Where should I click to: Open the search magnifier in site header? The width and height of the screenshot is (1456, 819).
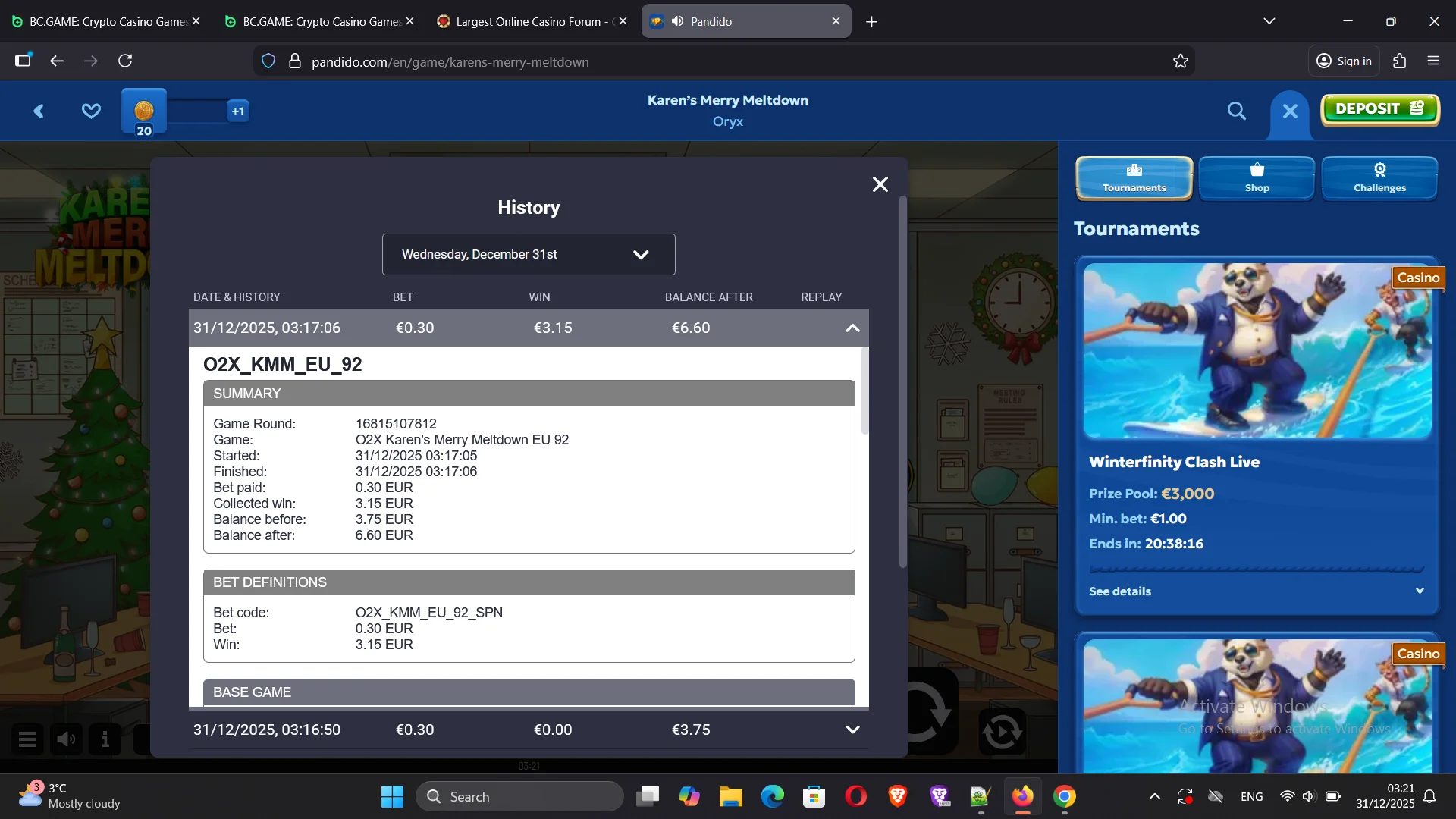1237,111
